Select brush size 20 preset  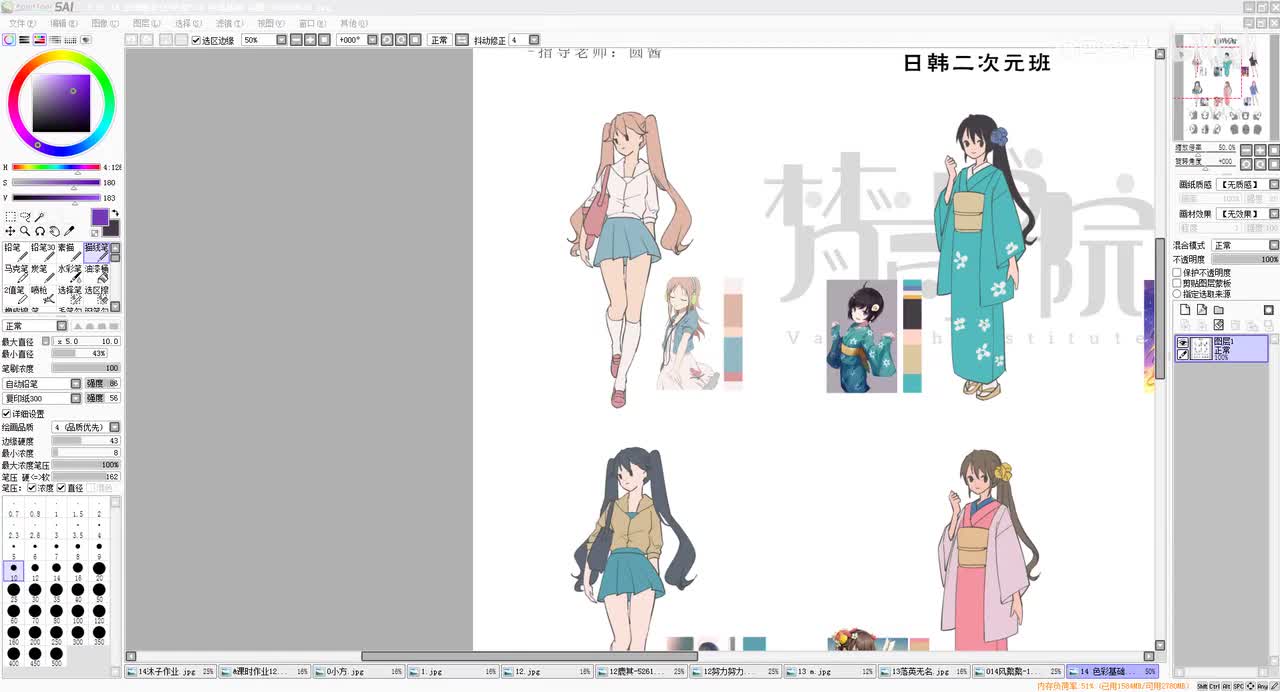[x=99, y=570]
